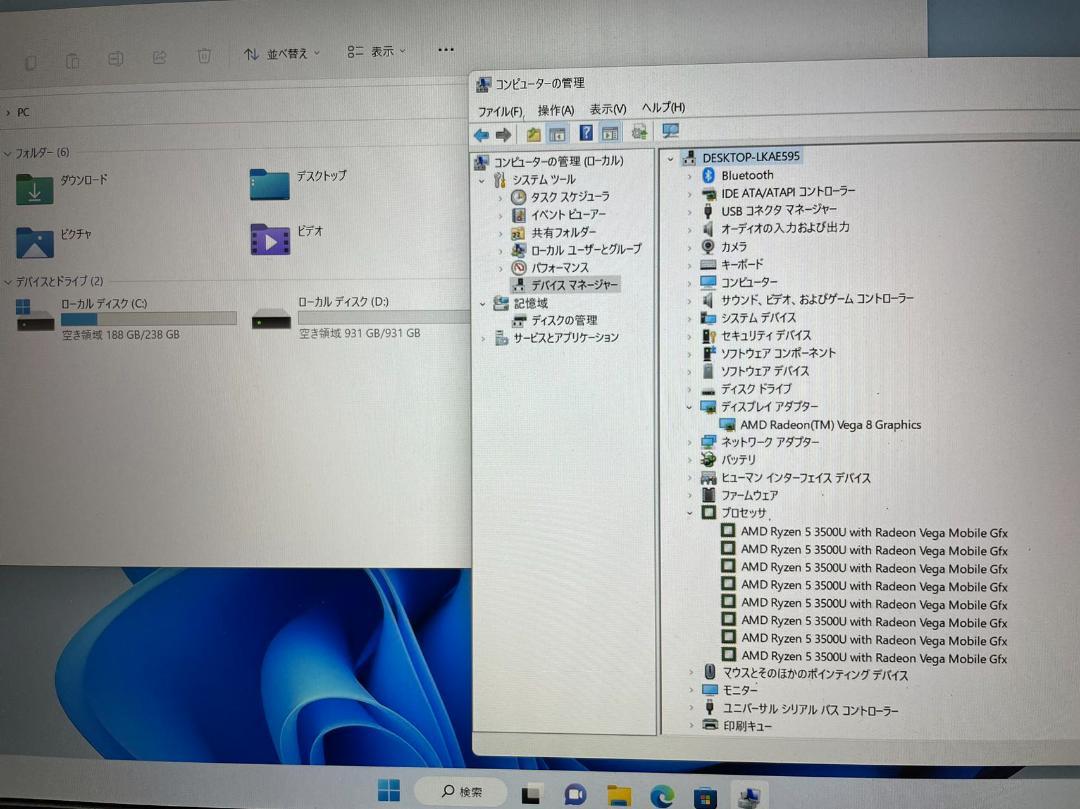Collapse the プロセッサ category
Image resolution: width=1080 pixels, height=809 pixels.
point(689,513)
